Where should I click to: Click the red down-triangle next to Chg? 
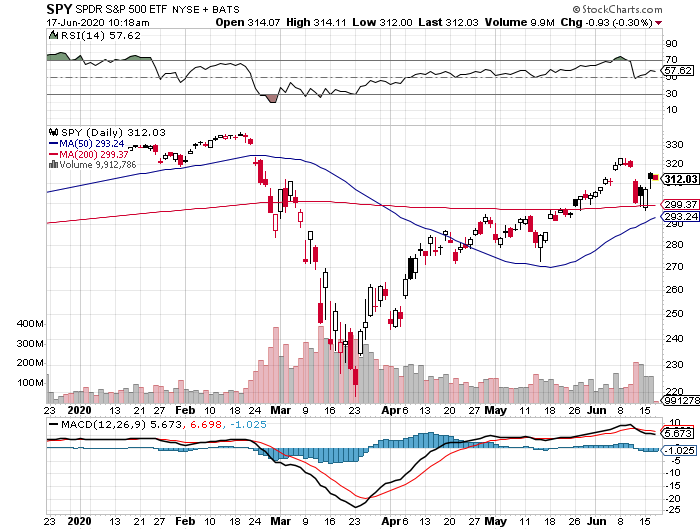659,23
